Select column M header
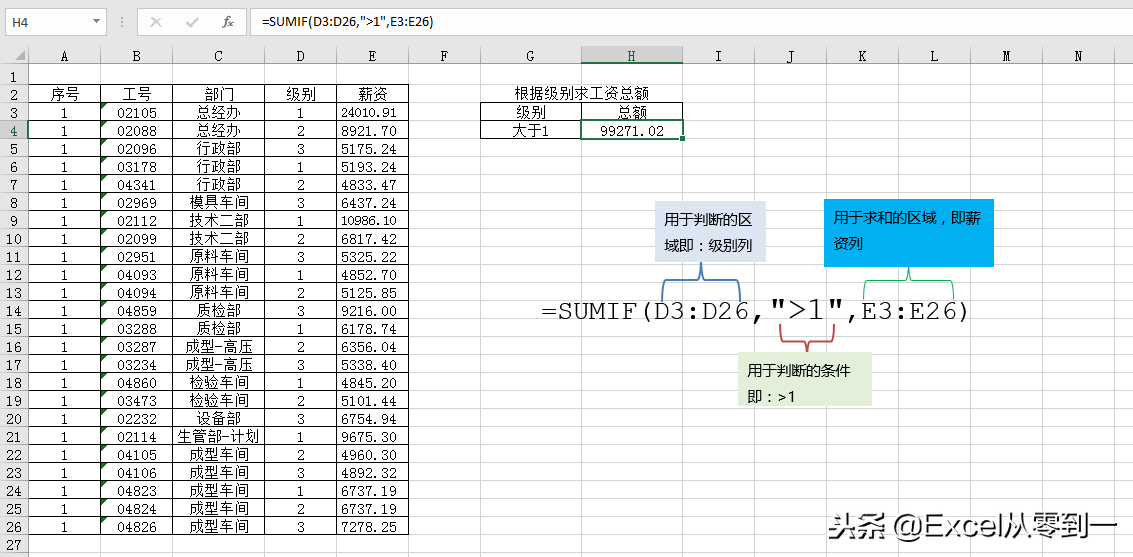Viewport: 1133px width, 557px height. (1007, 56)
